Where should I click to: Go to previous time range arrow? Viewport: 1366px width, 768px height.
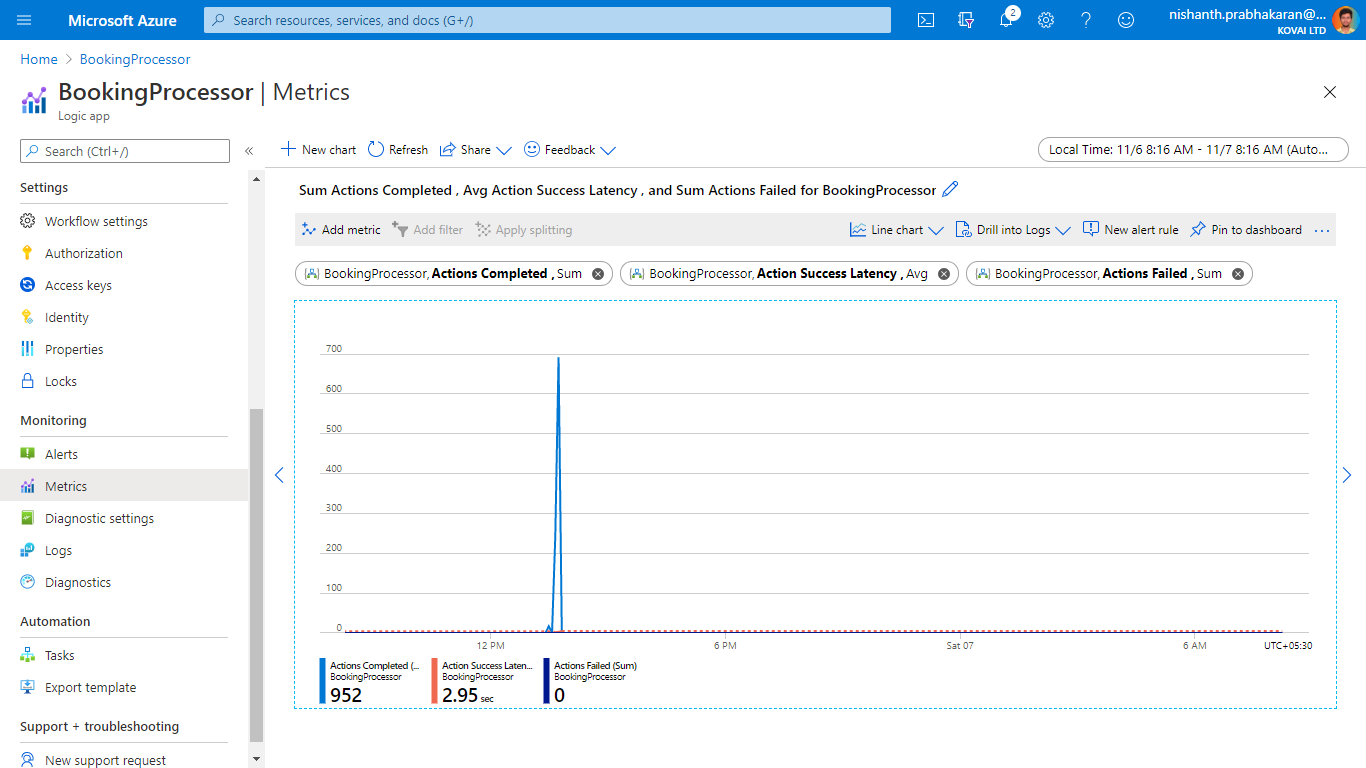279,475
